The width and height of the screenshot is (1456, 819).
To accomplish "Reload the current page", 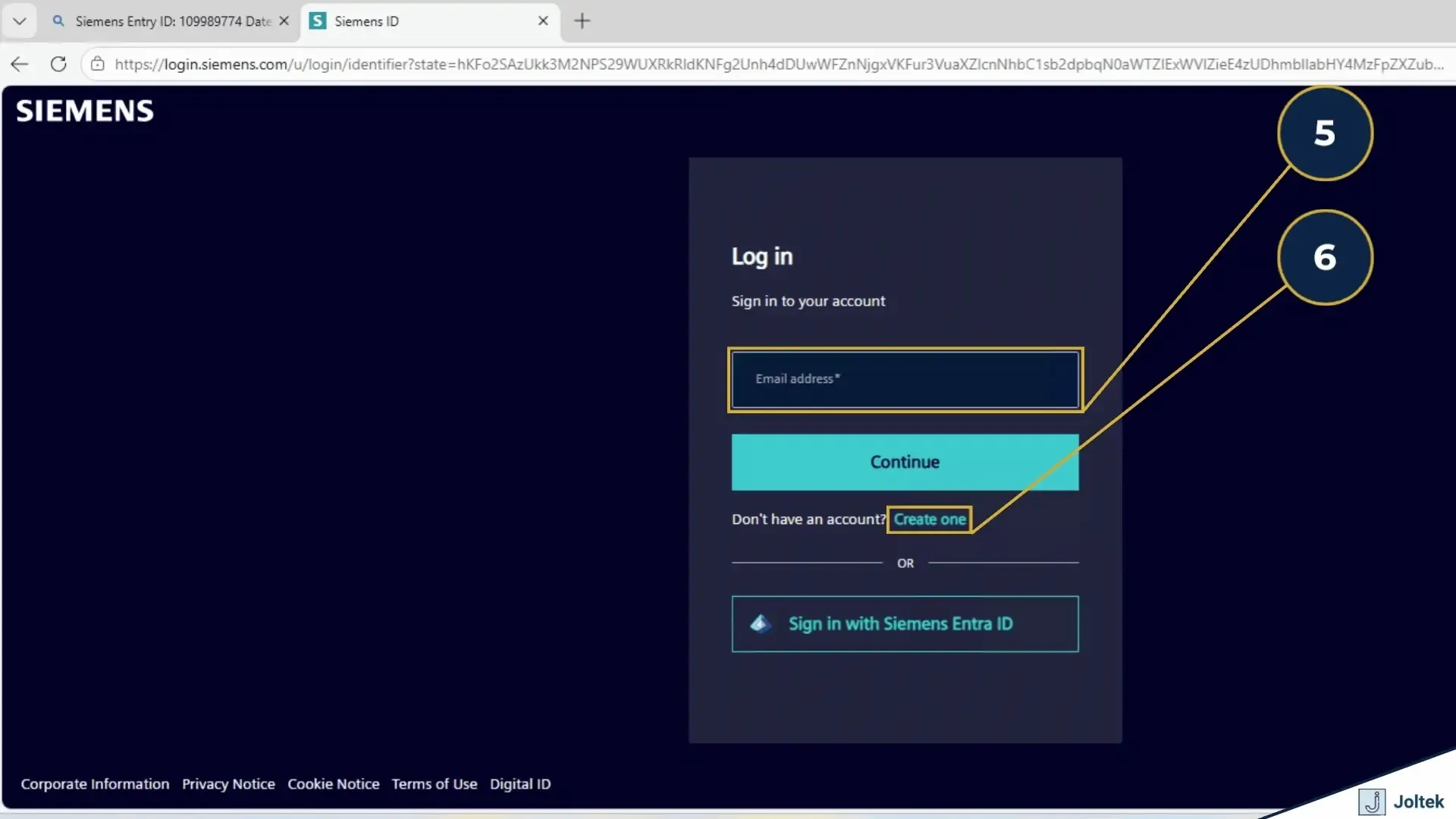I will click(x=58, y=64).
